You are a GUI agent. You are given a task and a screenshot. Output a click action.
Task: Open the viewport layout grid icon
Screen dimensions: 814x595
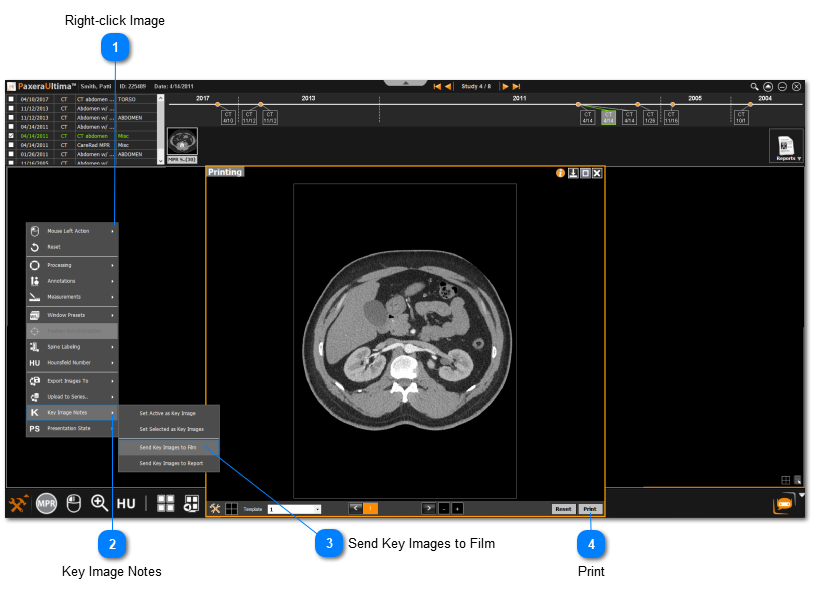tap(166, 503)
